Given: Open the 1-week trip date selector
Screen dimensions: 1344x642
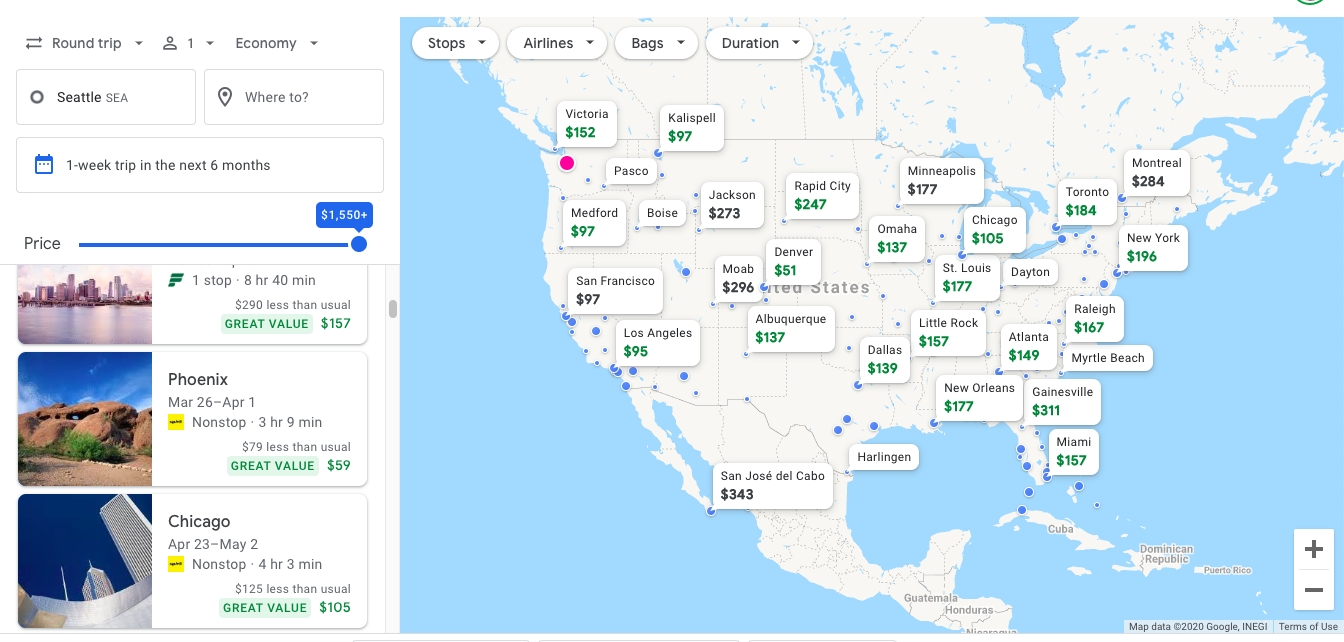Looking at the screenshot, I should pos(200,165).
